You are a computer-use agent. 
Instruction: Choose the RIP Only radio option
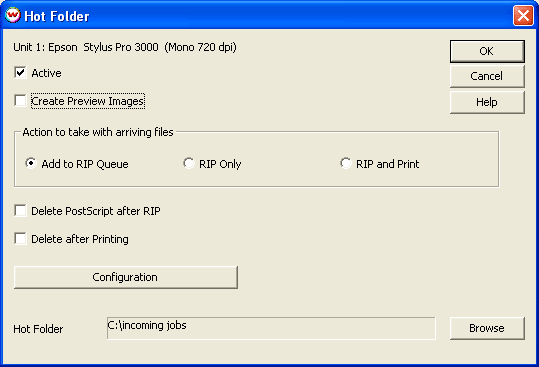(x=188, y=163)
